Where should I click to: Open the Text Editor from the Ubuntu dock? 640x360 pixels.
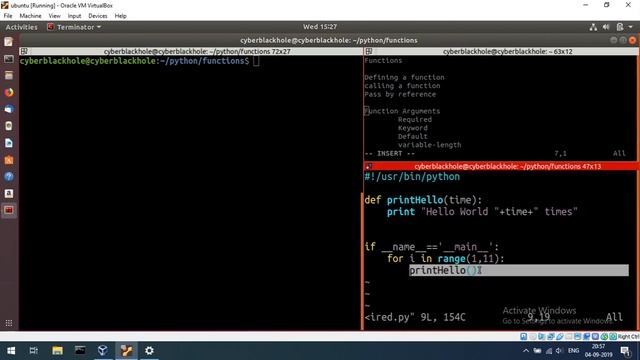click(x=9, y=42)
